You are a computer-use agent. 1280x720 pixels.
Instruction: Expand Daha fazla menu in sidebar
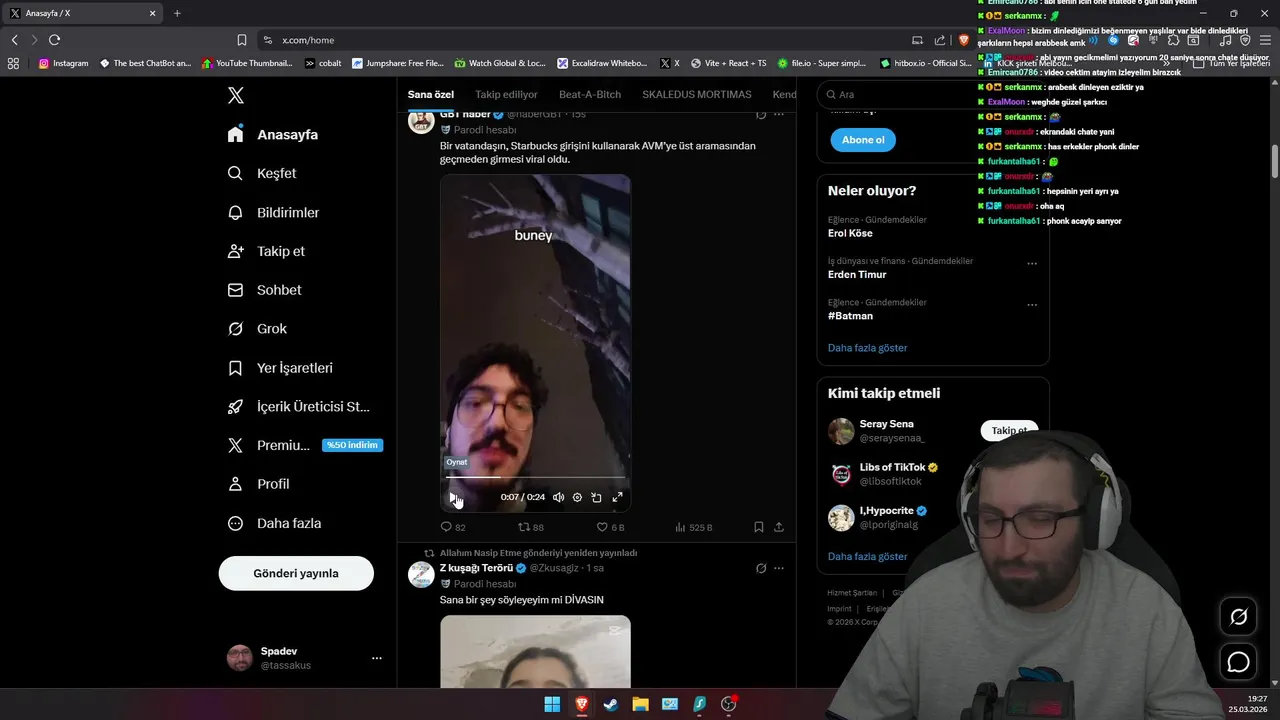(274, 523)
